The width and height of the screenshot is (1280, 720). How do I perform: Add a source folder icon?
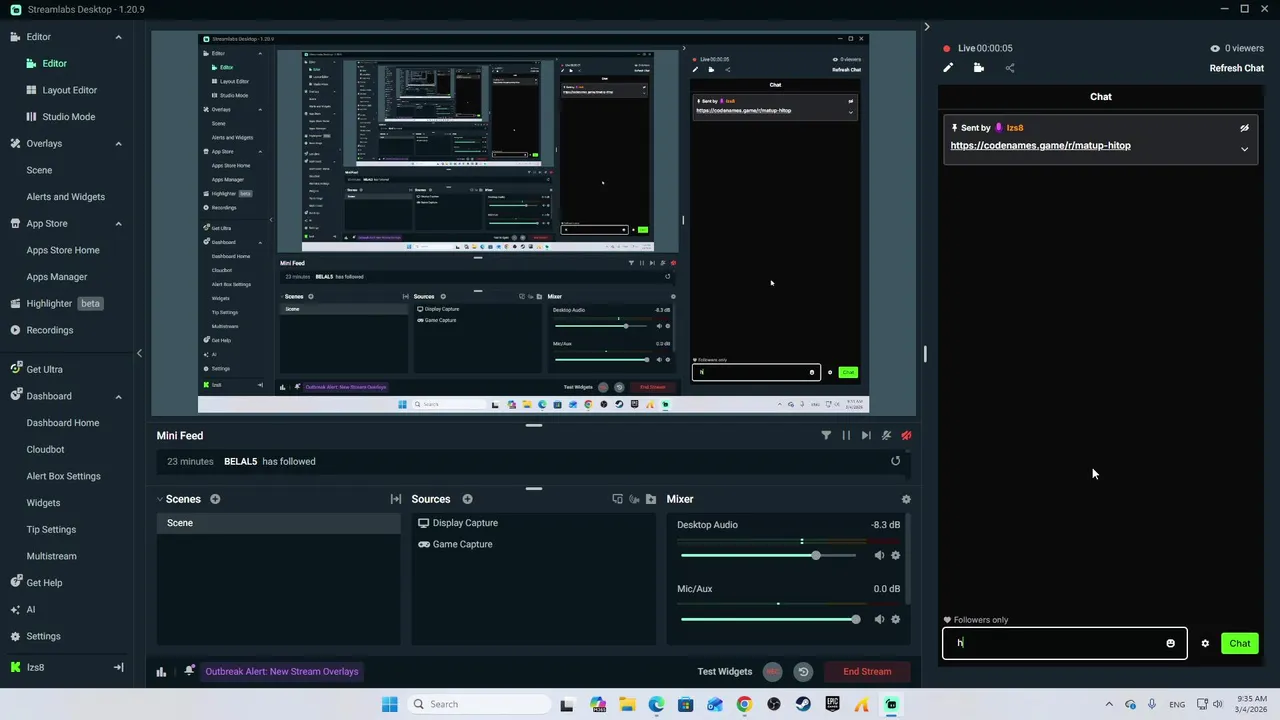651,499
